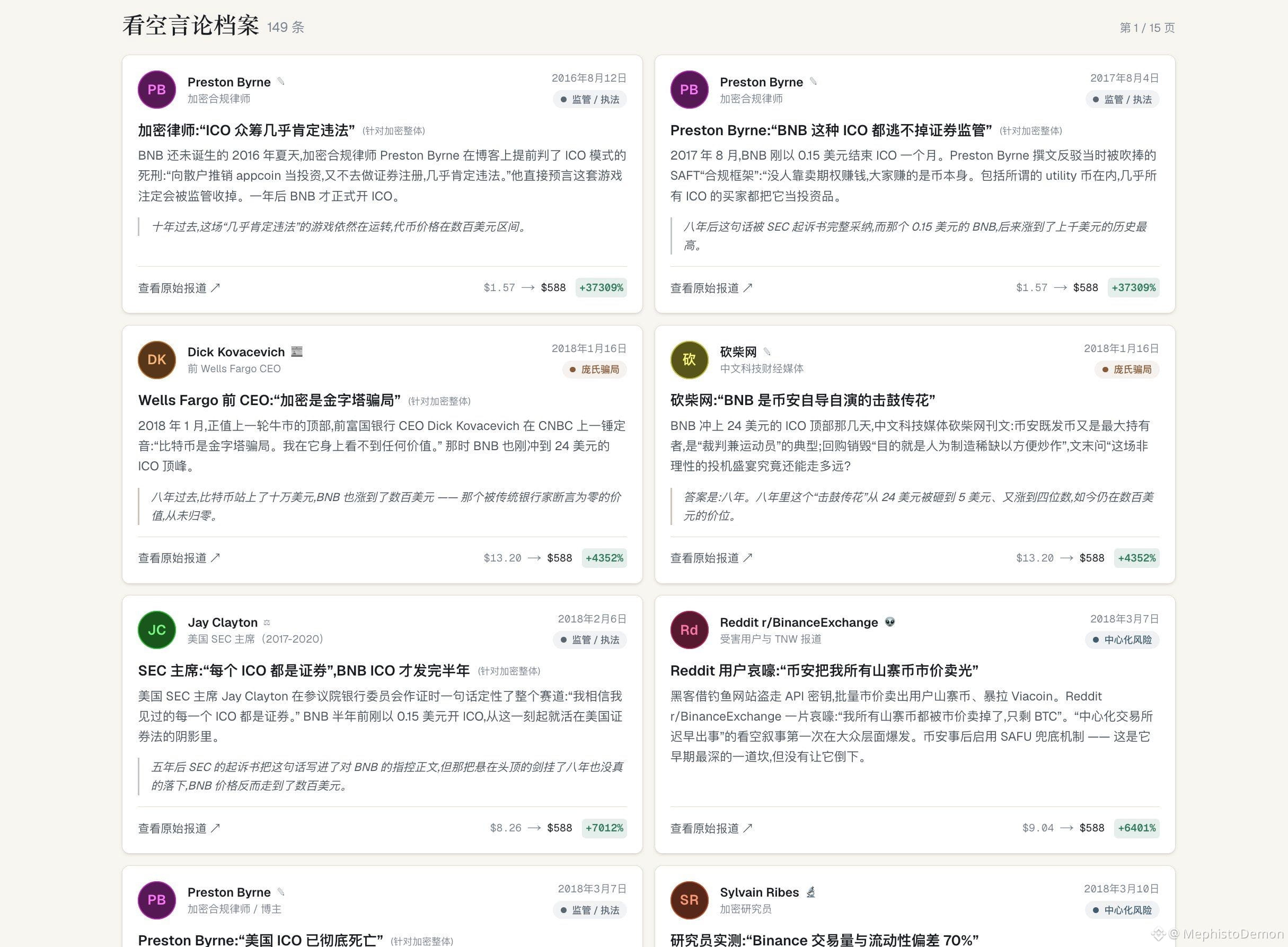Viewport: 1288px width, 947px height.
Task: Click the subtitle 中文科技财经媒体
Action: [x=762, y=369]
